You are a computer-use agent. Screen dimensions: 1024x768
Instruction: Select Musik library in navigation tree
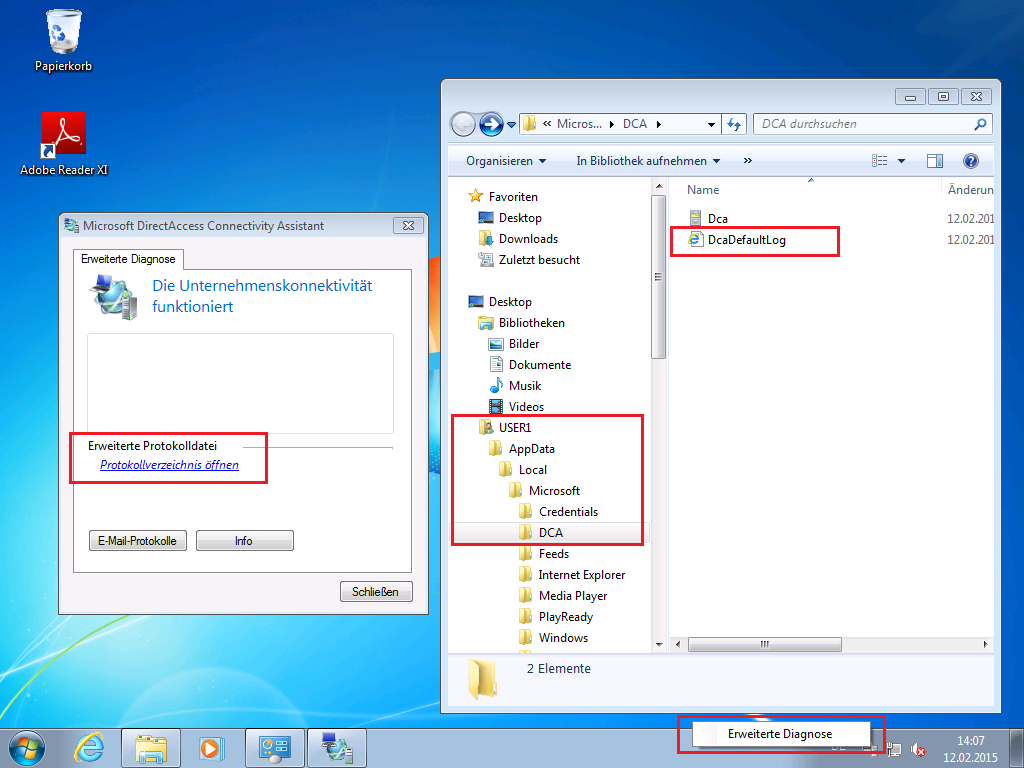pyautogui.click(x=515, y=385)
